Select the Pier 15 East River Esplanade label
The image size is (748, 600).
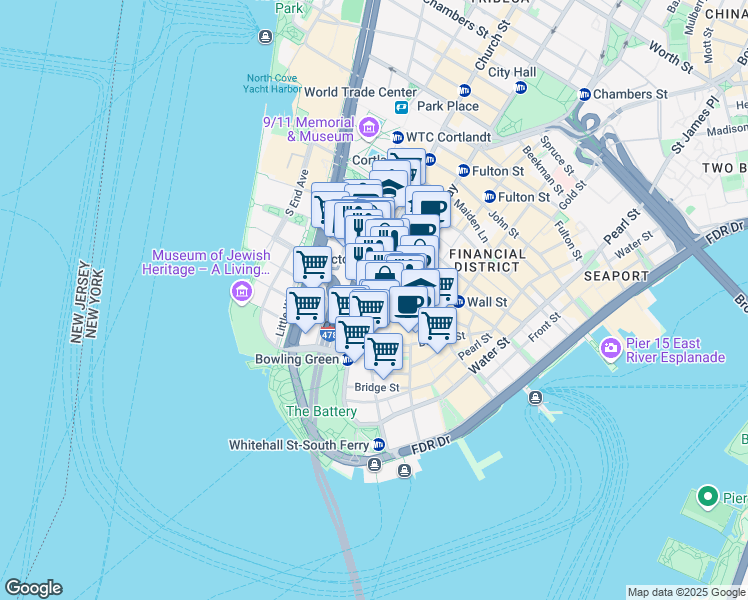click(675, 350)
